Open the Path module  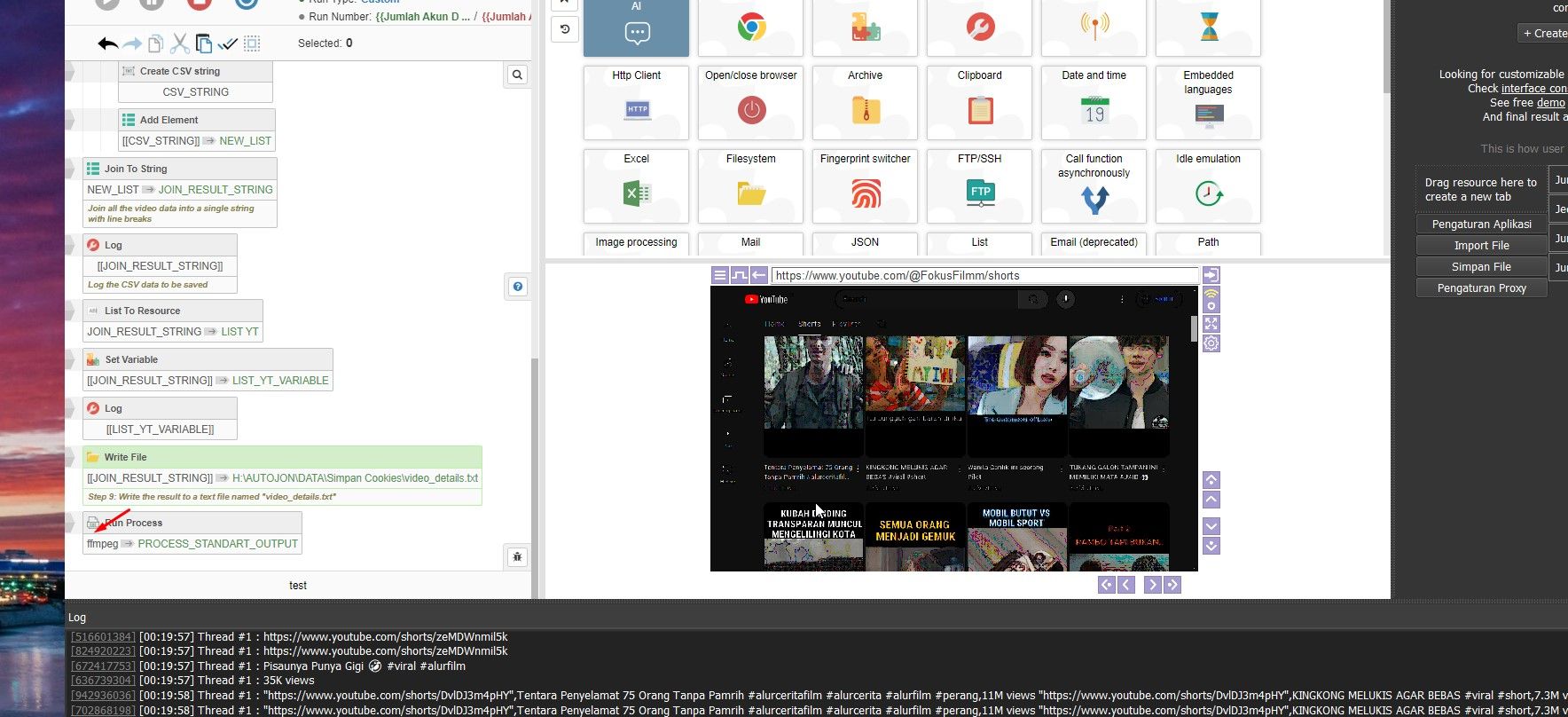pyautogui.click(x=1208, y=243)
